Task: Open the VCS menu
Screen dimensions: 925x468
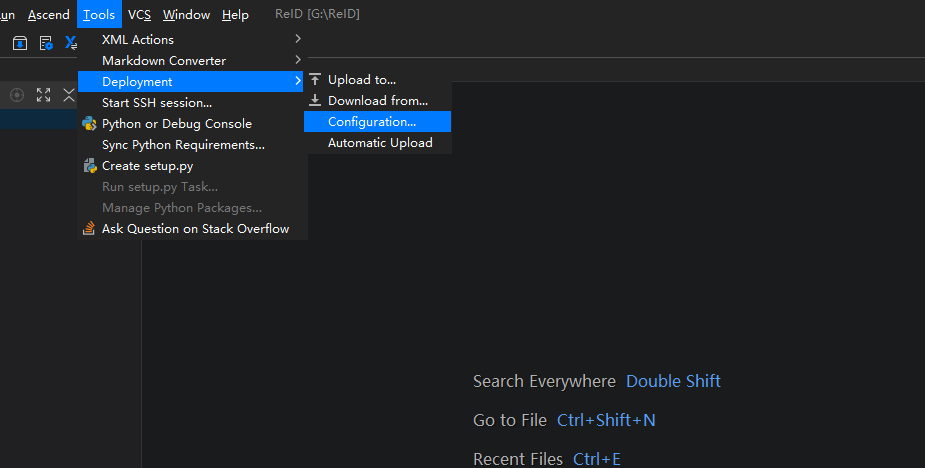Action: 139,15
